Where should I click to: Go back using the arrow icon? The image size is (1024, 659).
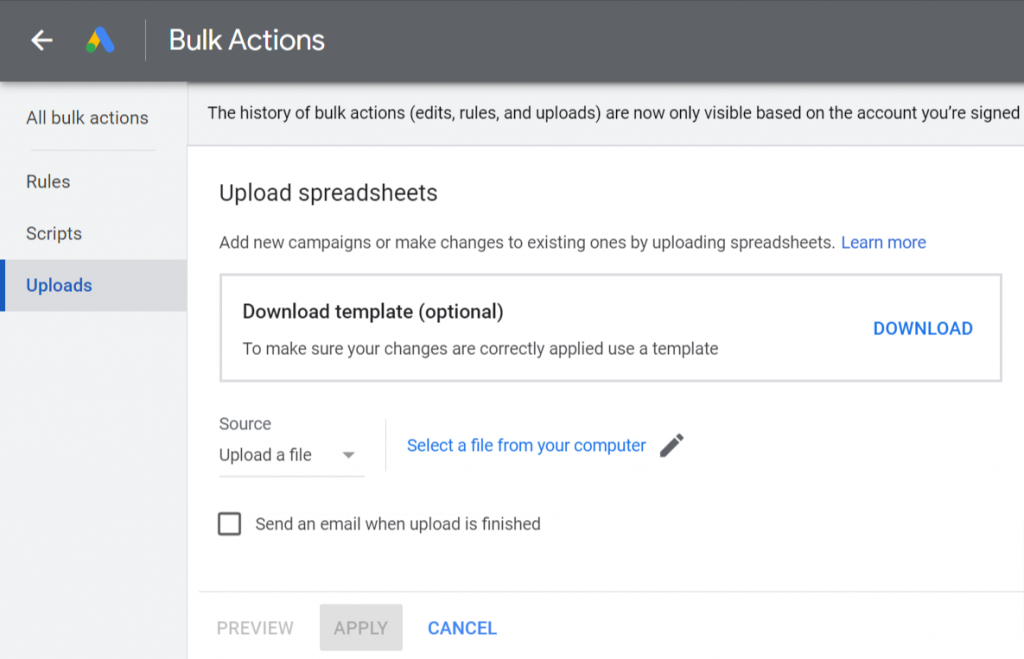pos(42,40)
